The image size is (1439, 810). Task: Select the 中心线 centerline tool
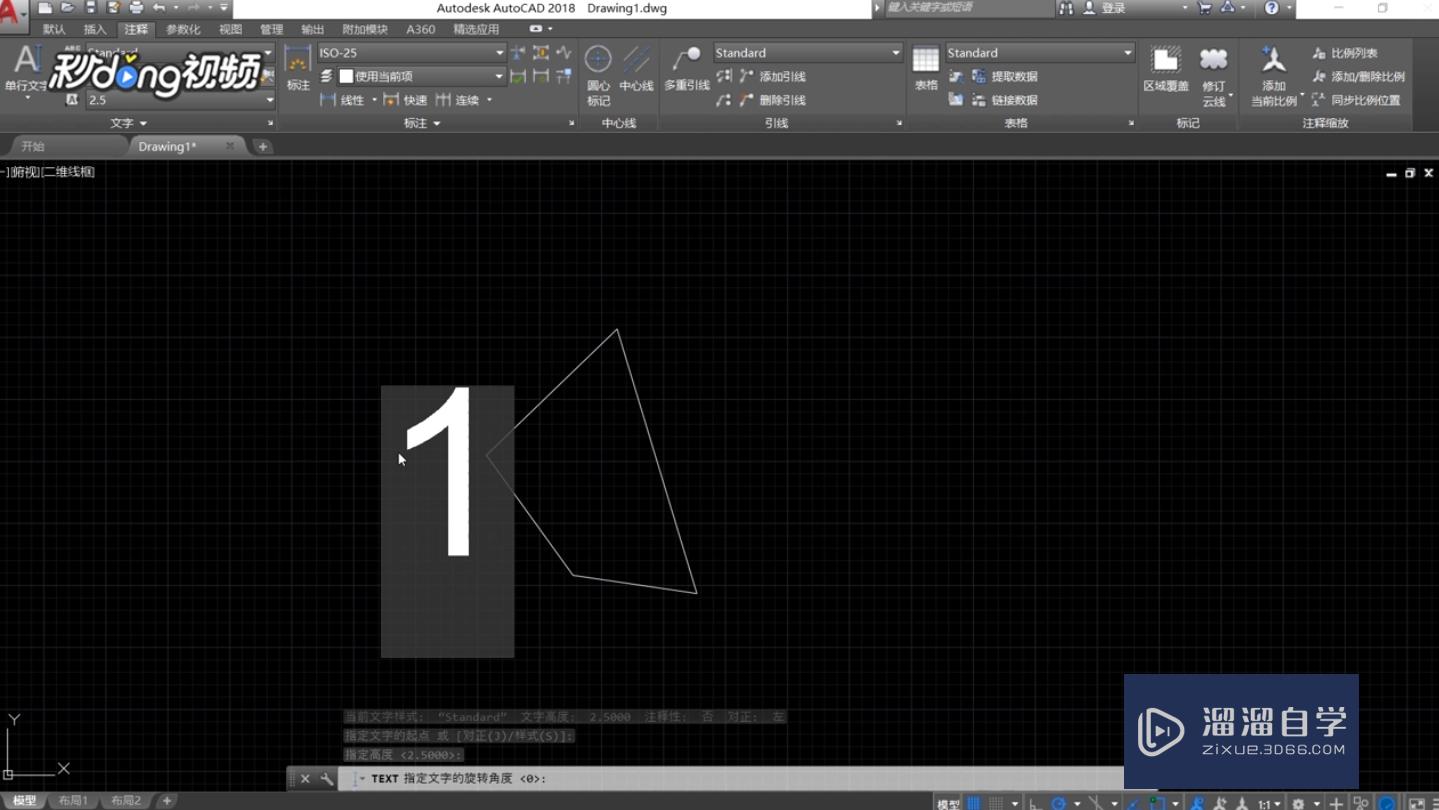636,68
